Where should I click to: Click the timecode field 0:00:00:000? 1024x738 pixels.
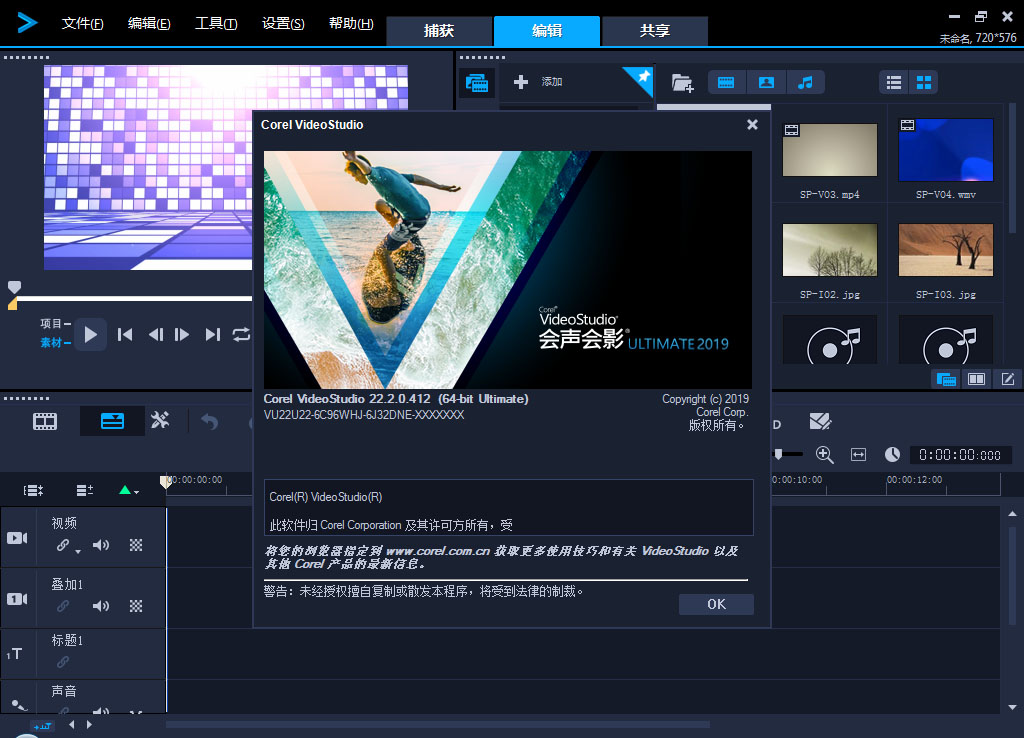[959, 455]
